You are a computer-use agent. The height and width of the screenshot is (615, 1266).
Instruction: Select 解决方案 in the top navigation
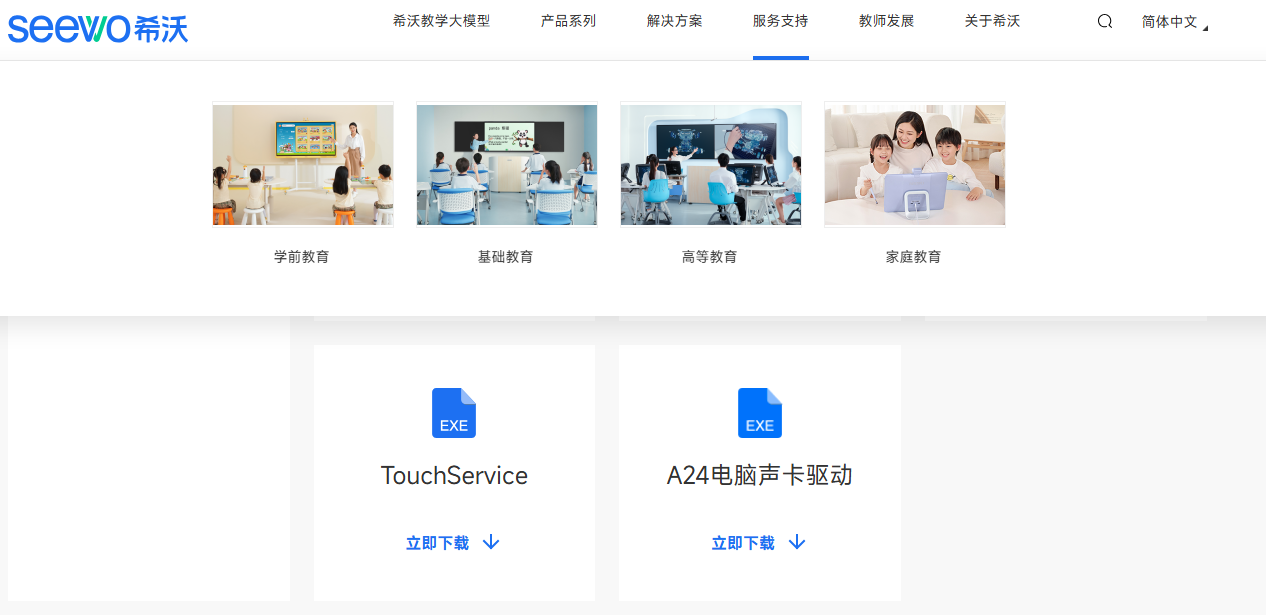(674, 21)
